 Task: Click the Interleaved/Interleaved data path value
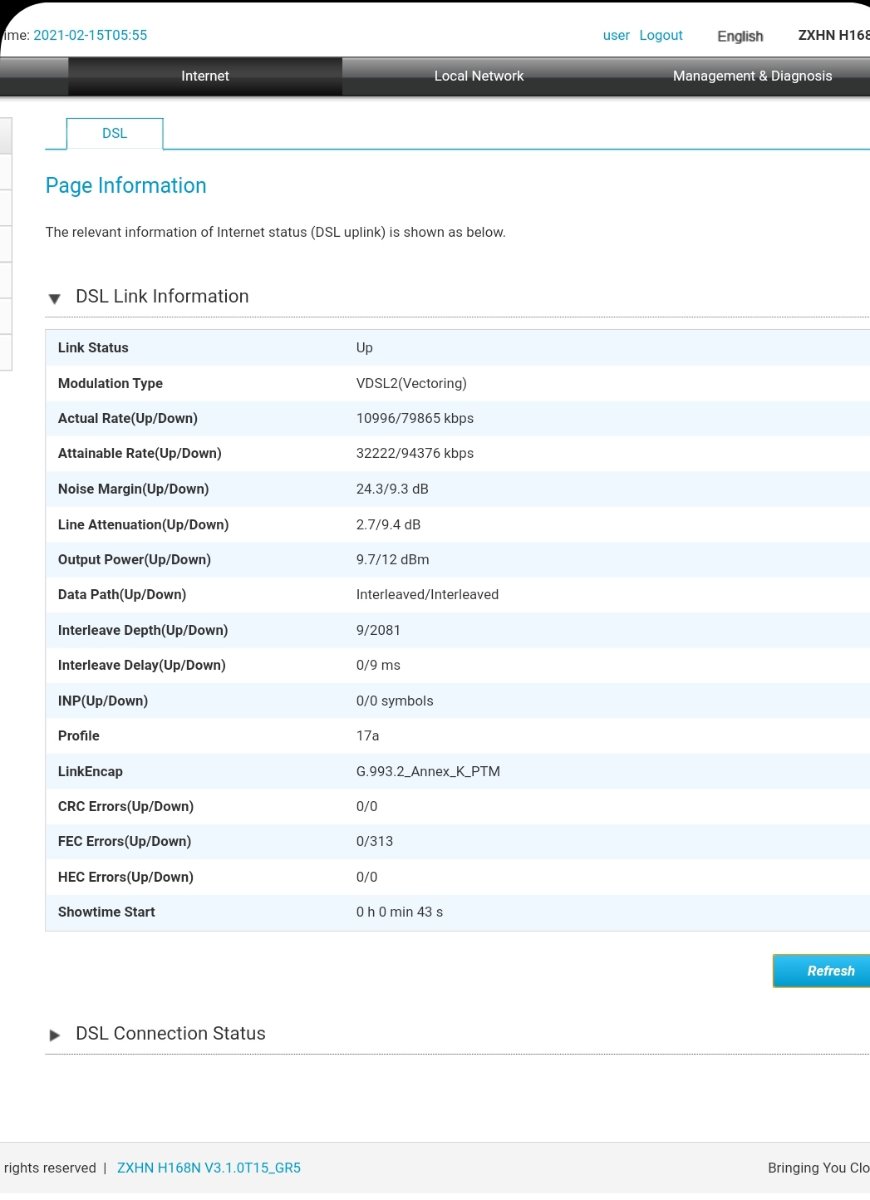[427, 594]
